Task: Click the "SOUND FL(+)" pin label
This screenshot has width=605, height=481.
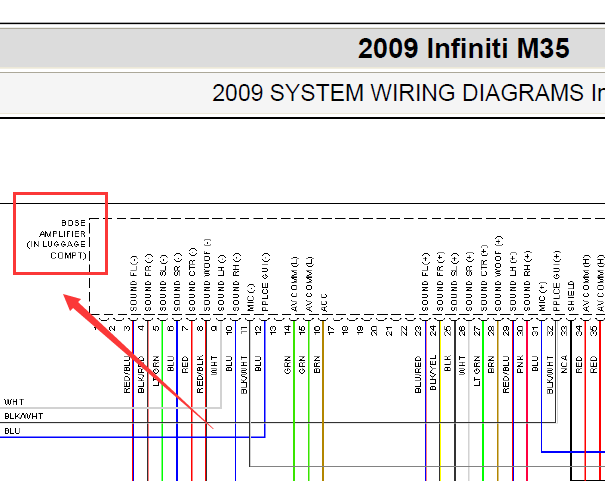Action: click(x=425, y=282)
